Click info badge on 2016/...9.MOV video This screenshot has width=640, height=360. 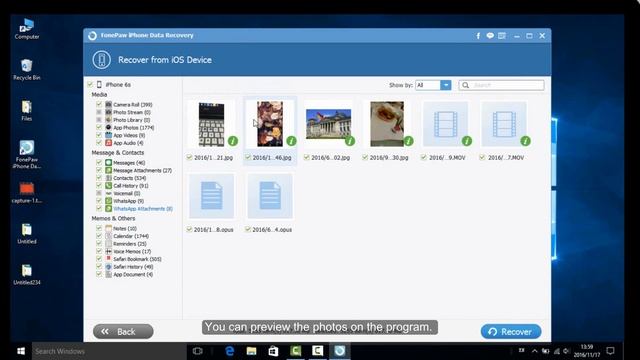pyautogui.click(x=467, y=141)
